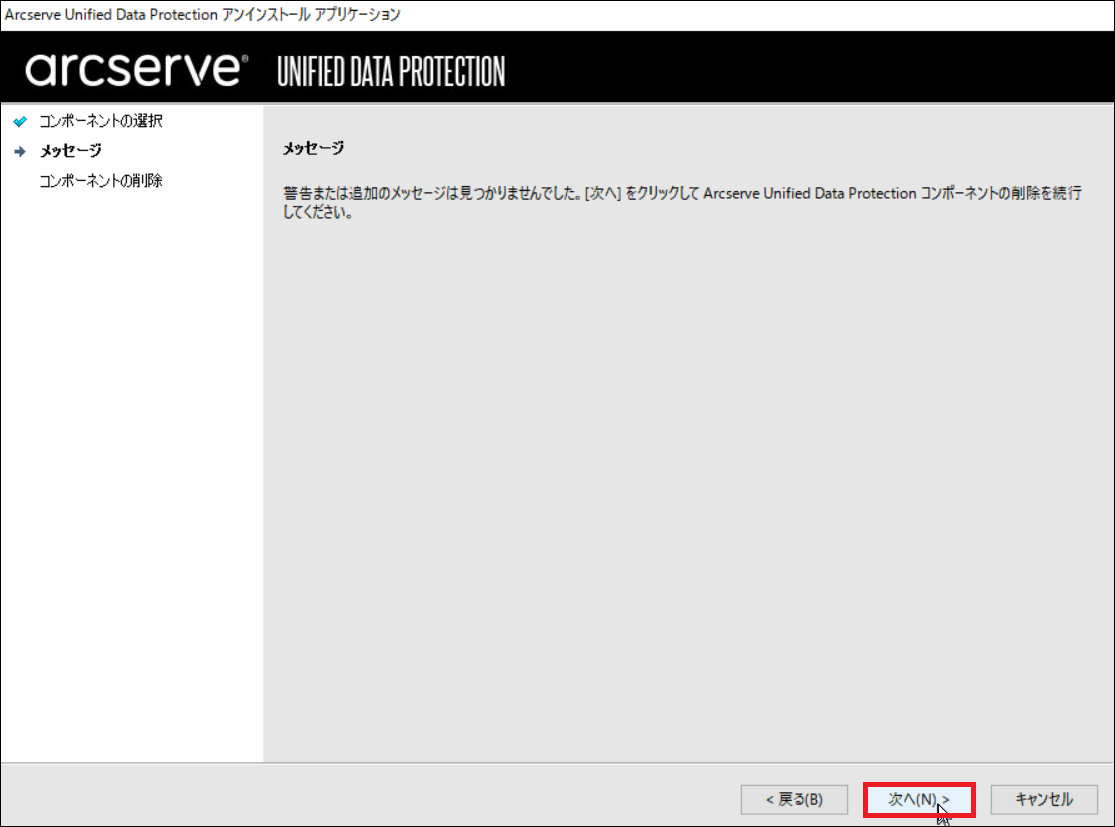Click the 次へ(N) > button
Viewport: 1115px width, 827px height.
tap(919, 799)
